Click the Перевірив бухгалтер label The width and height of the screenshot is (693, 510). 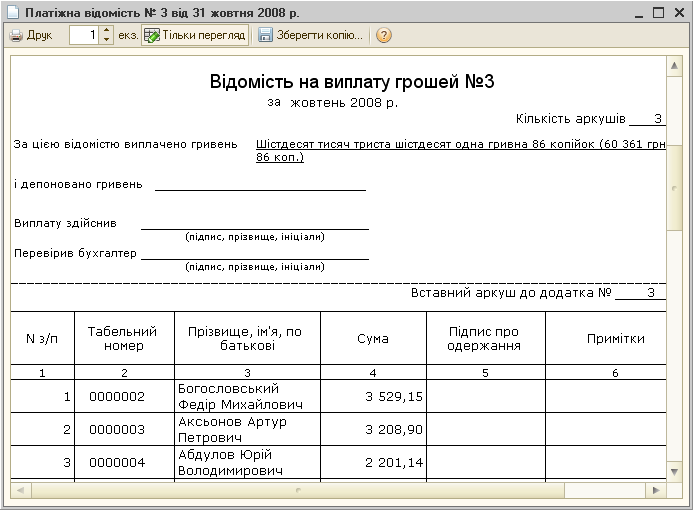point(75,253)
